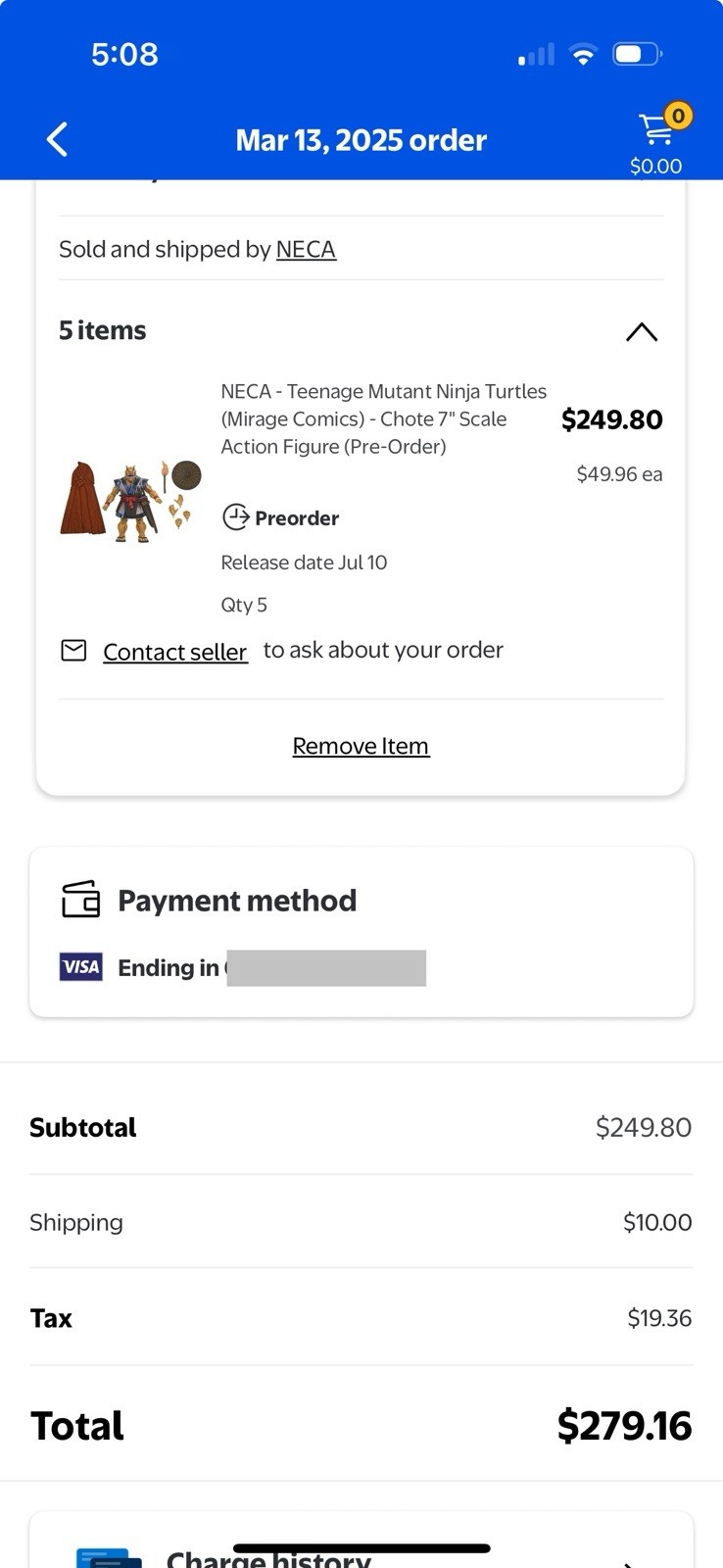Viewport: 723px width, 1568px height.
Task: Tap the envelope contact icon
Action: [74, 651]
